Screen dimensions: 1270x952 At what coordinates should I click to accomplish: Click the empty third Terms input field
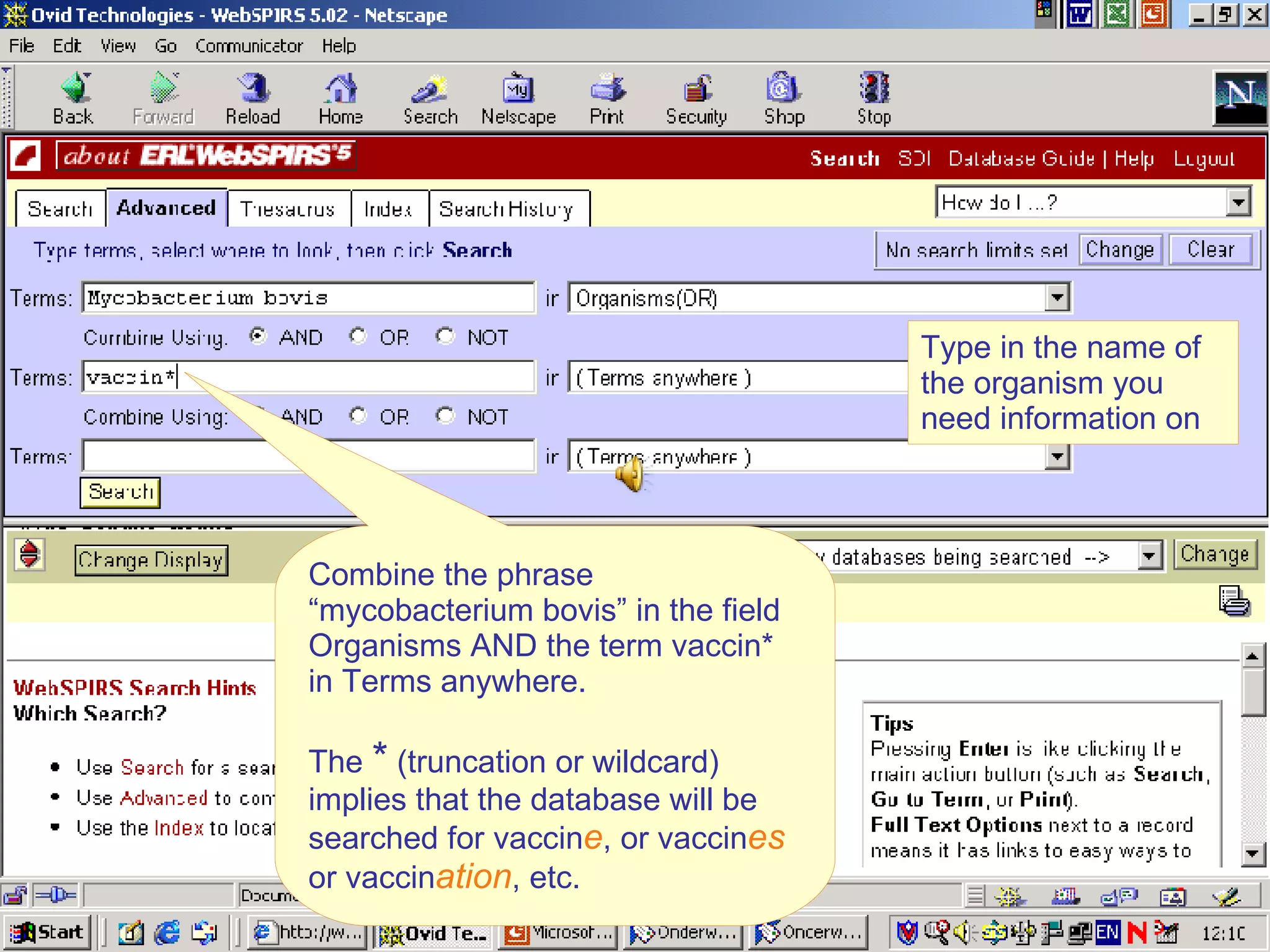[308, 457]
